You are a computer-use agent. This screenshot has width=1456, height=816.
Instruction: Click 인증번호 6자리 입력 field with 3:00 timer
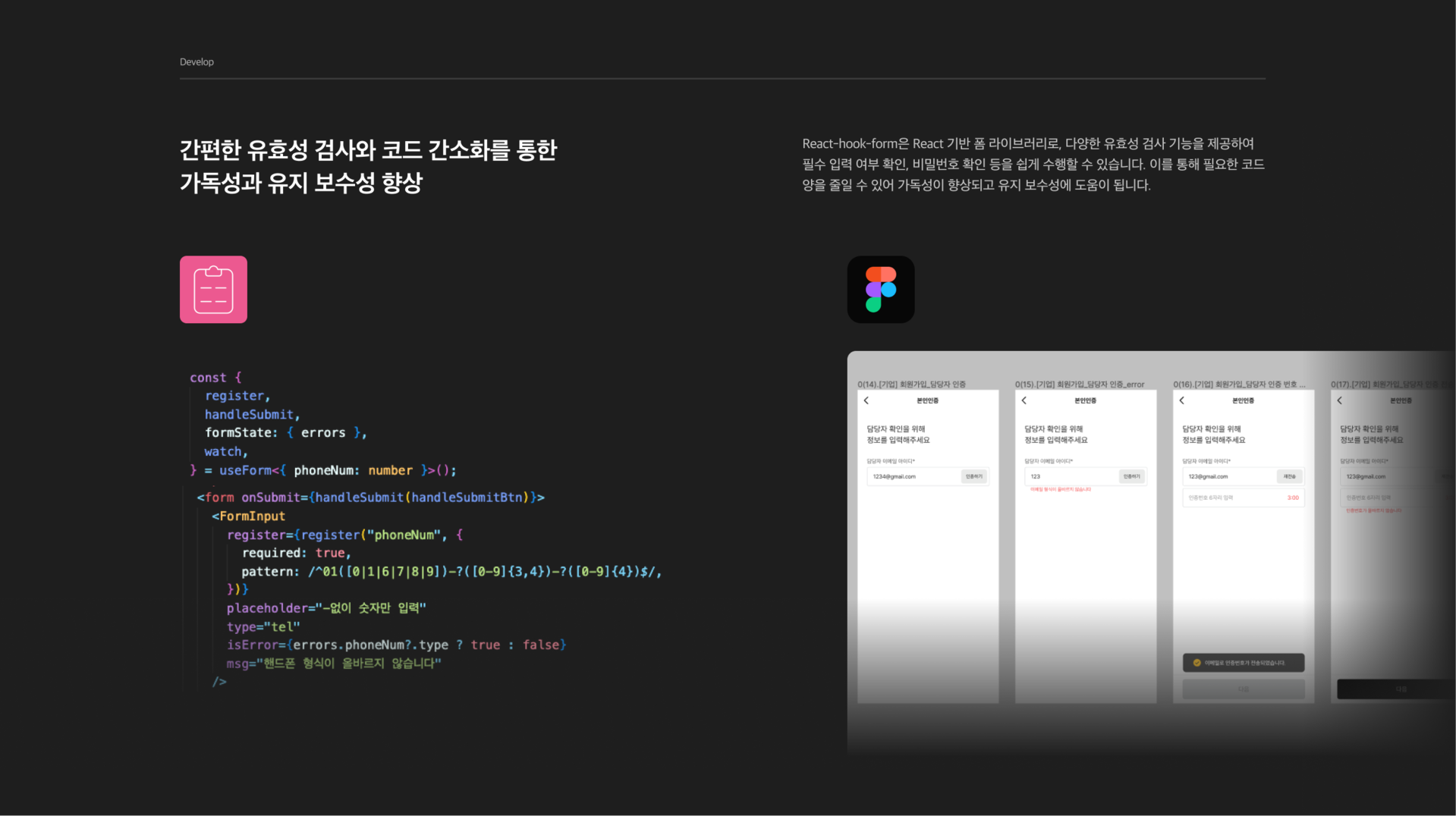pos(1244,497)
